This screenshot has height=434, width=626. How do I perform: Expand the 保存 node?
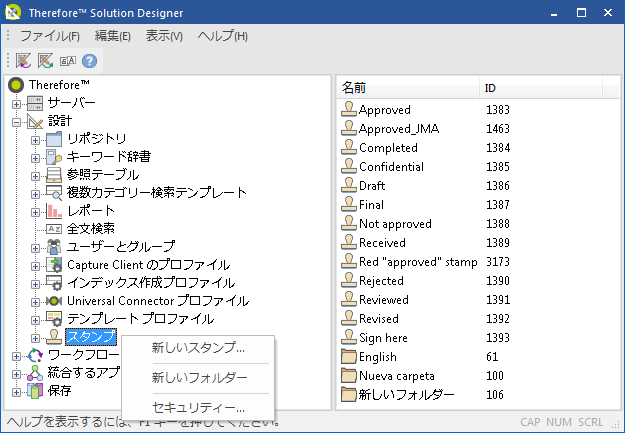pyautogui.click(x=16, y=392)
